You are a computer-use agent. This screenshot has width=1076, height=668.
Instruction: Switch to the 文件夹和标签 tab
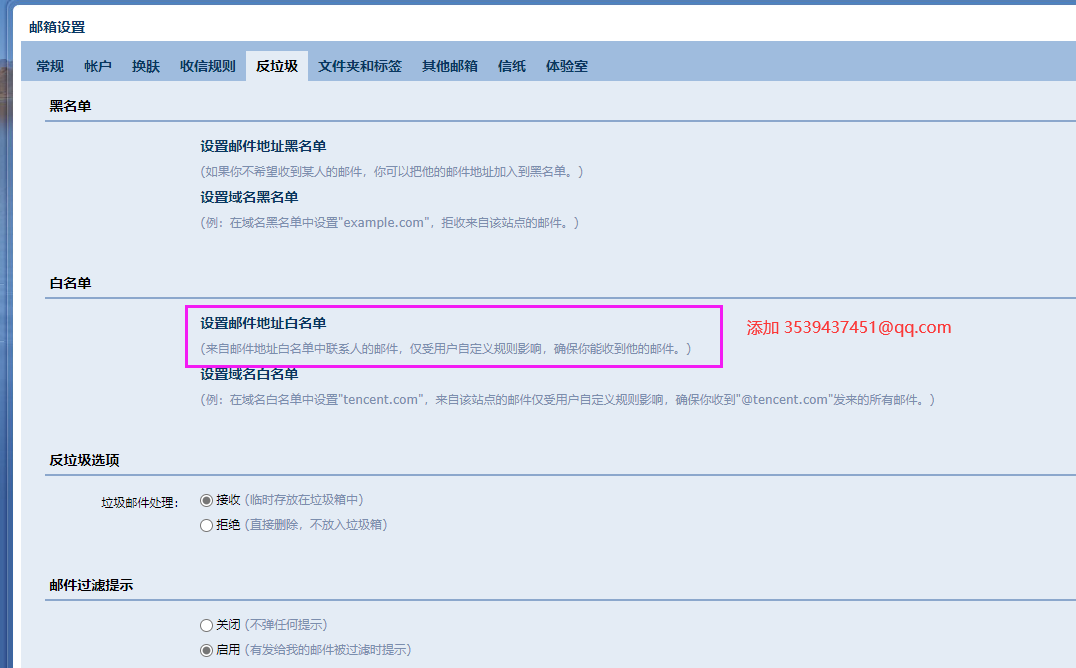point(360,66)
